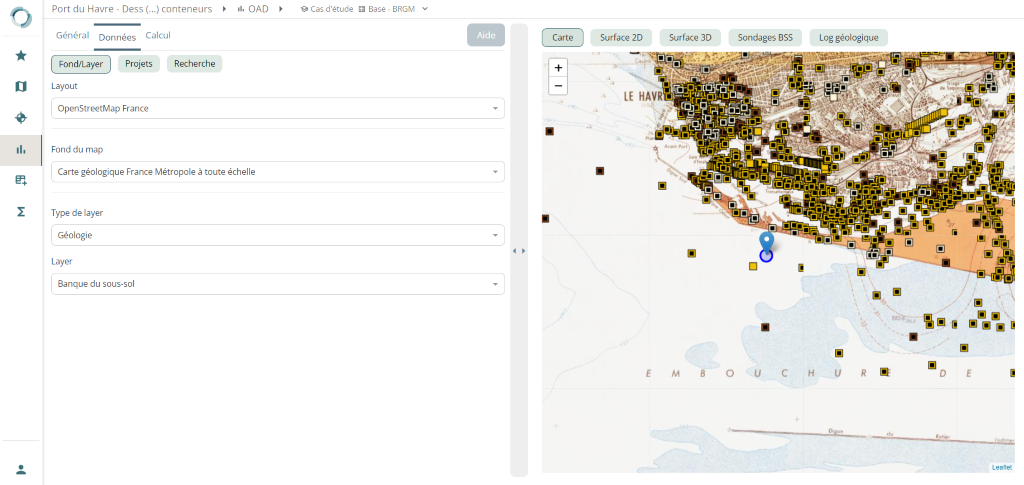The image size is (1024, 485).
Task: Select the bar chart sidebar icon
Action: coord(21,150)
